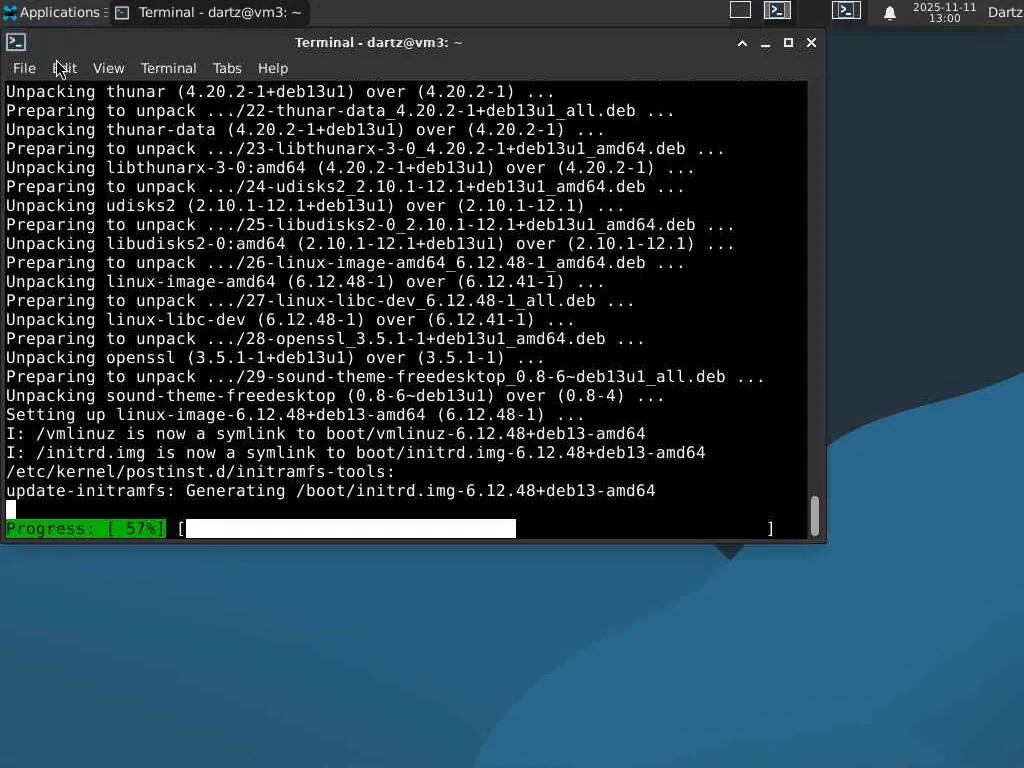
Task: Switch to the empty first workspace thumbnail
Action: pyautogui.click(x=740, y=10)
